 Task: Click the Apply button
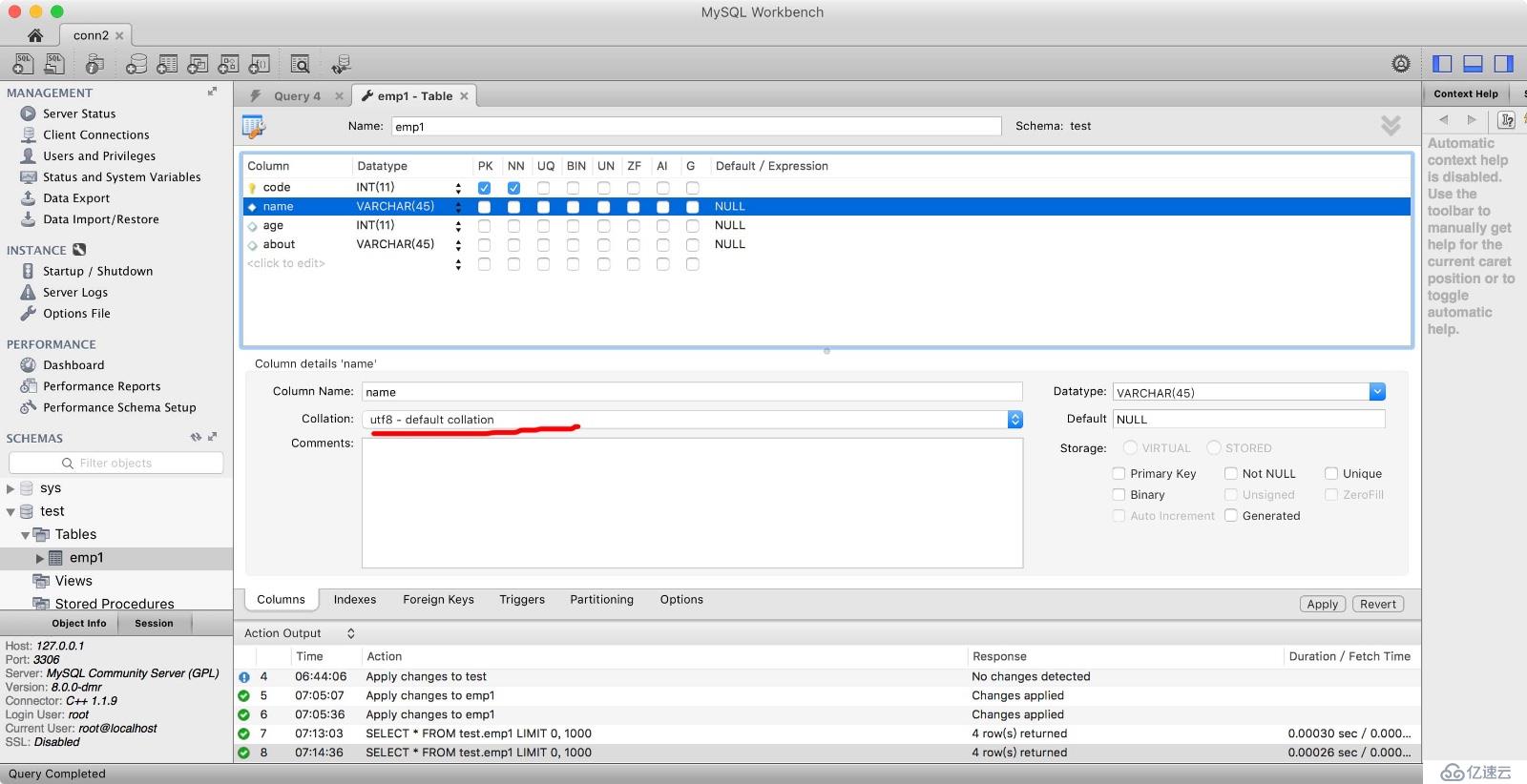[1322, 604]
